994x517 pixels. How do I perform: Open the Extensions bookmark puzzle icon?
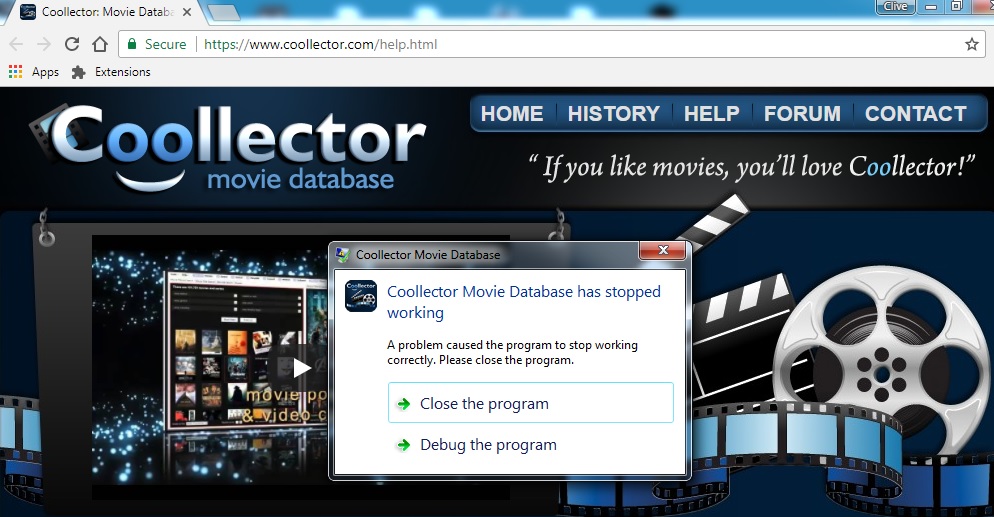pyautogui.click(x=79, y=72)
